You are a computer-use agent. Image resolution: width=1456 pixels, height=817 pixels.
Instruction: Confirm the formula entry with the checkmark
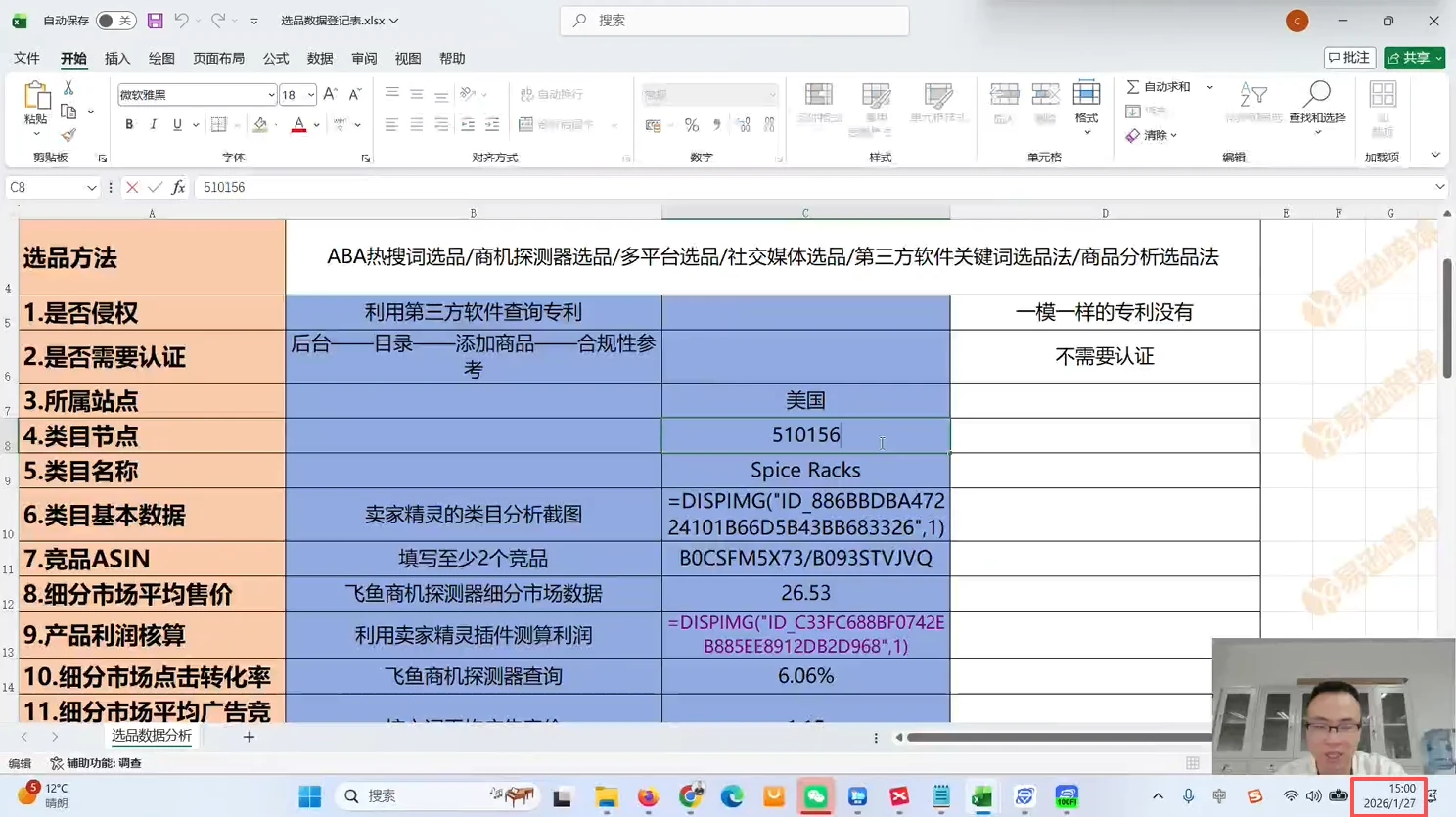(x=157, y=187)
